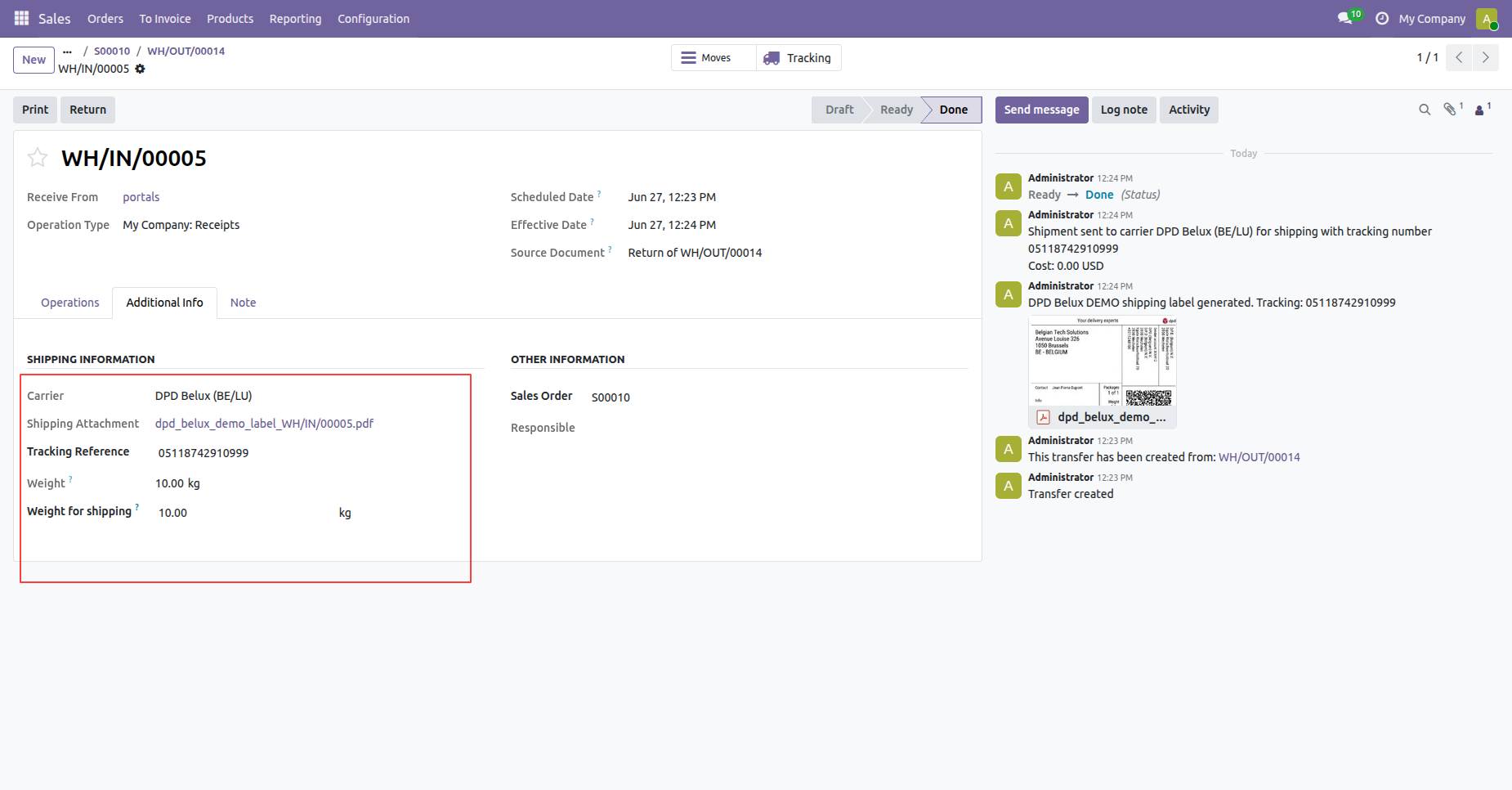1512x790 pixels.
Task: Click the 'Cost: 0.00 USD' chatter line
Action: [1066, 266]
